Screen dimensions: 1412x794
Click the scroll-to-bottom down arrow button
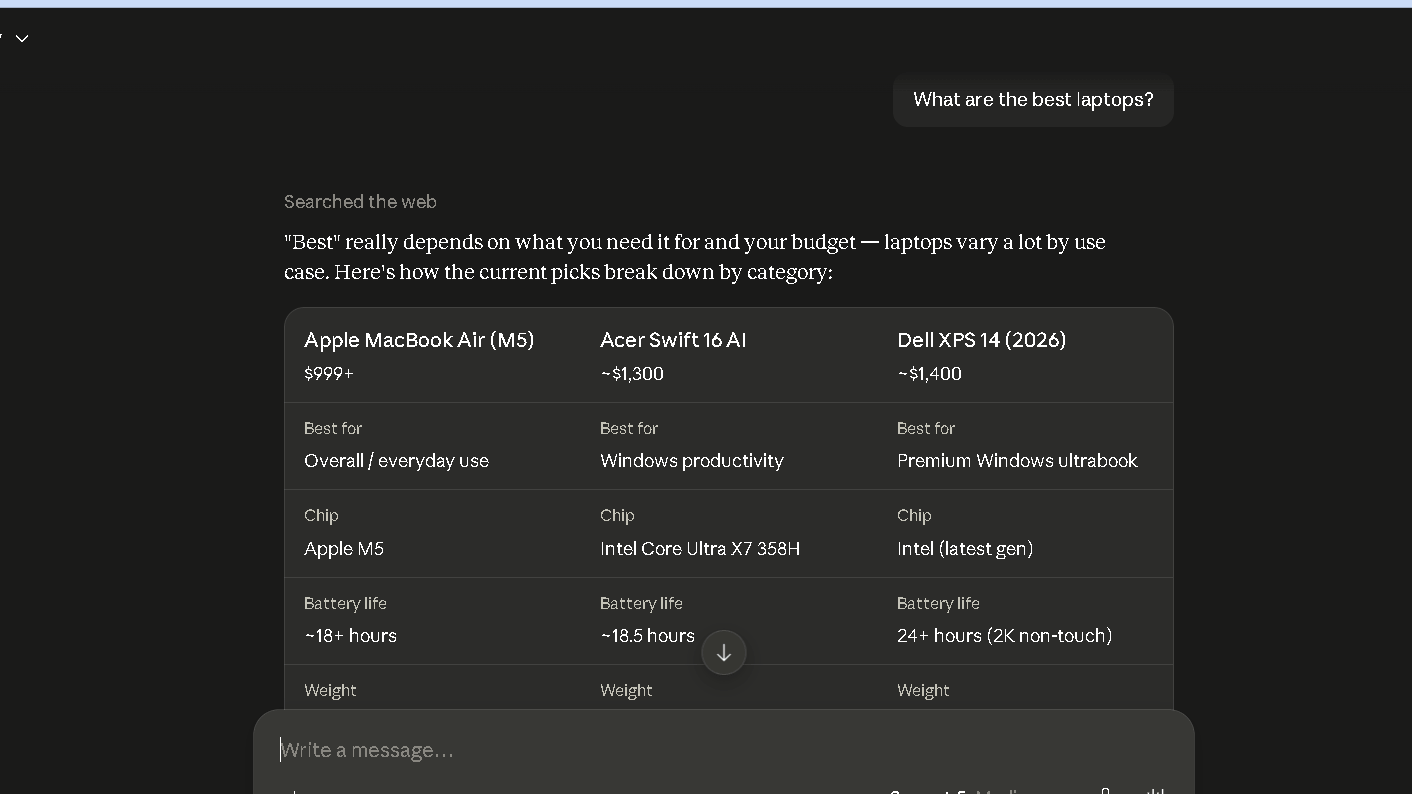tap(724, 653)
